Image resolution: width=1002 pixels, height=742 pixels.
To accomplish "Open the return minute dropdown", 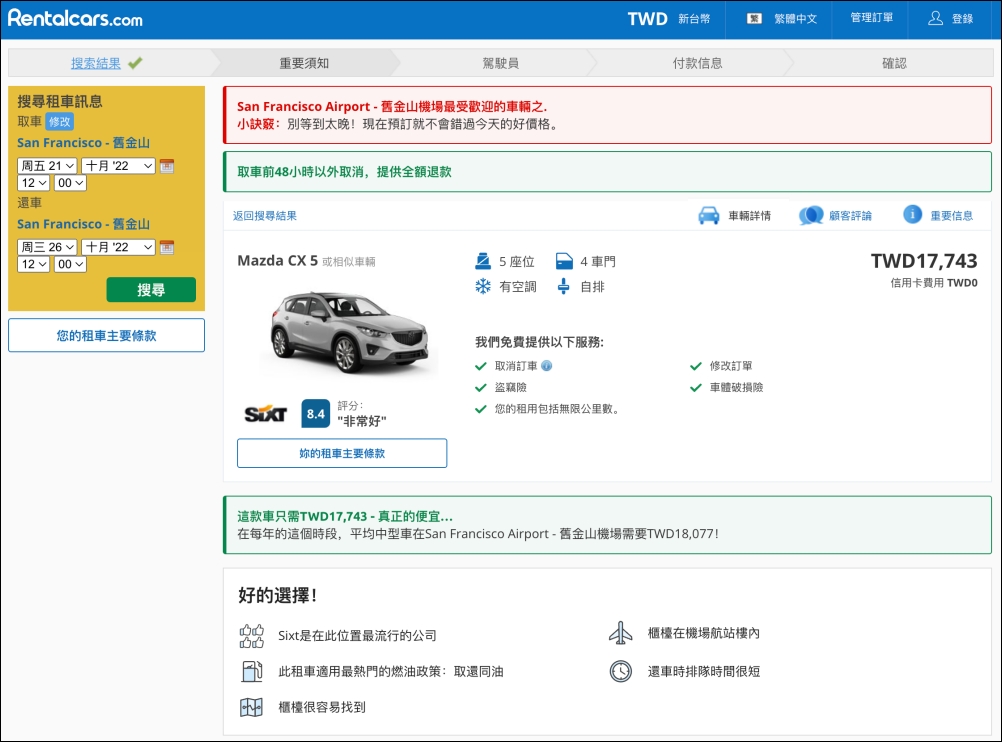I will 70,264.
